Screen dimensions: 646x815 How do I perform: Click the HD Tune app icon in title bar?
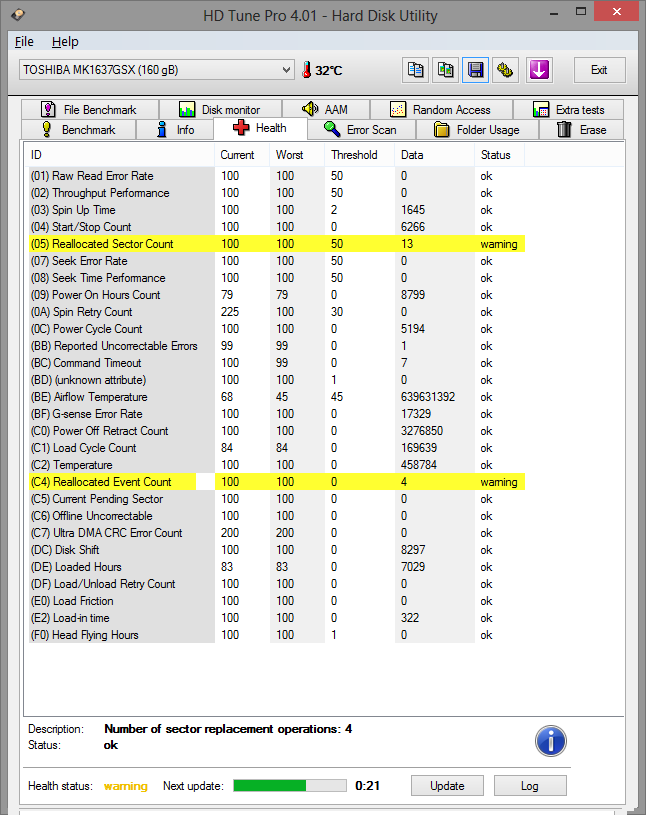[18, 14]
